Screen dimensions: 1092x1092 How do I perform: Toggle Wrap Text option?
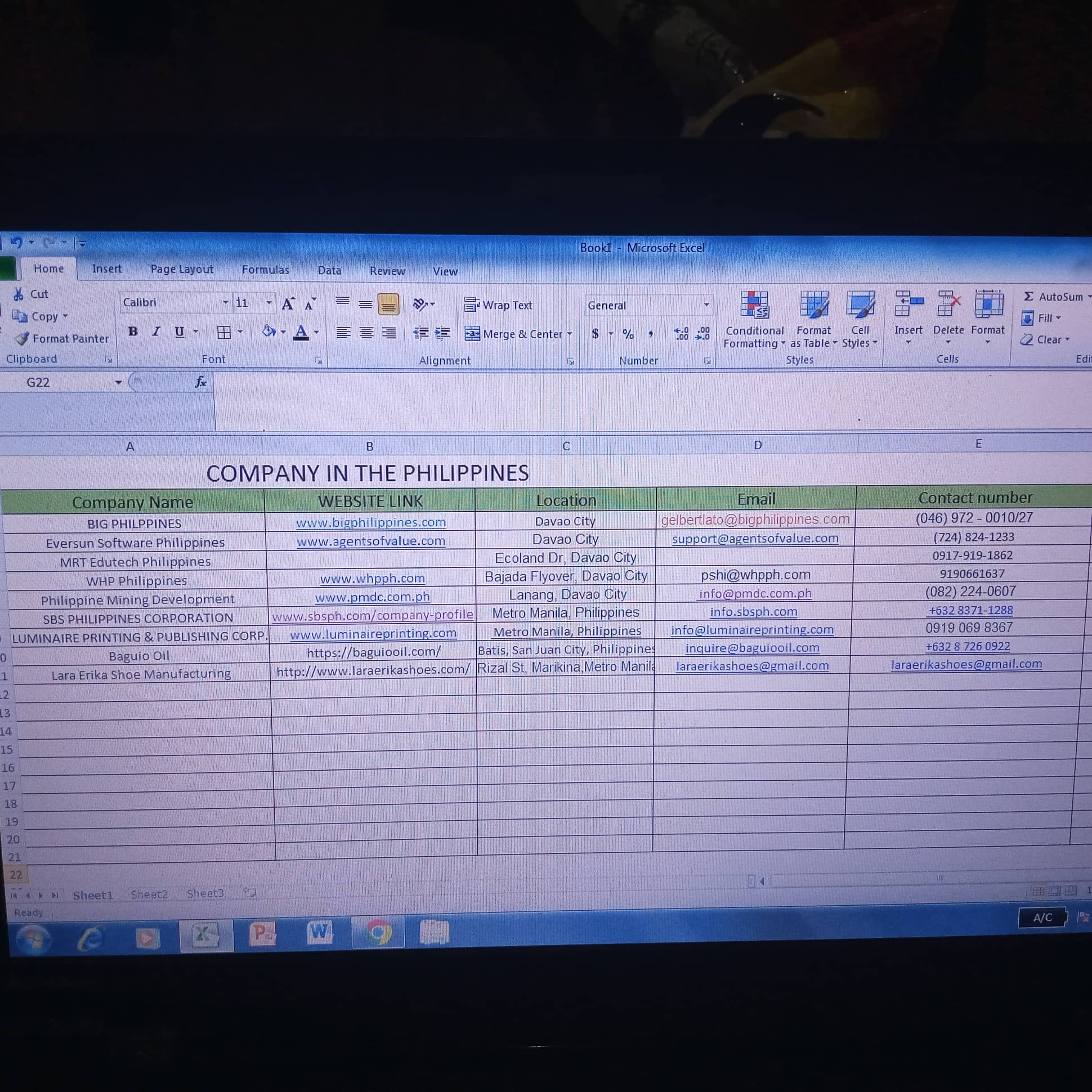pyautogui.click(x=499, y=305)
